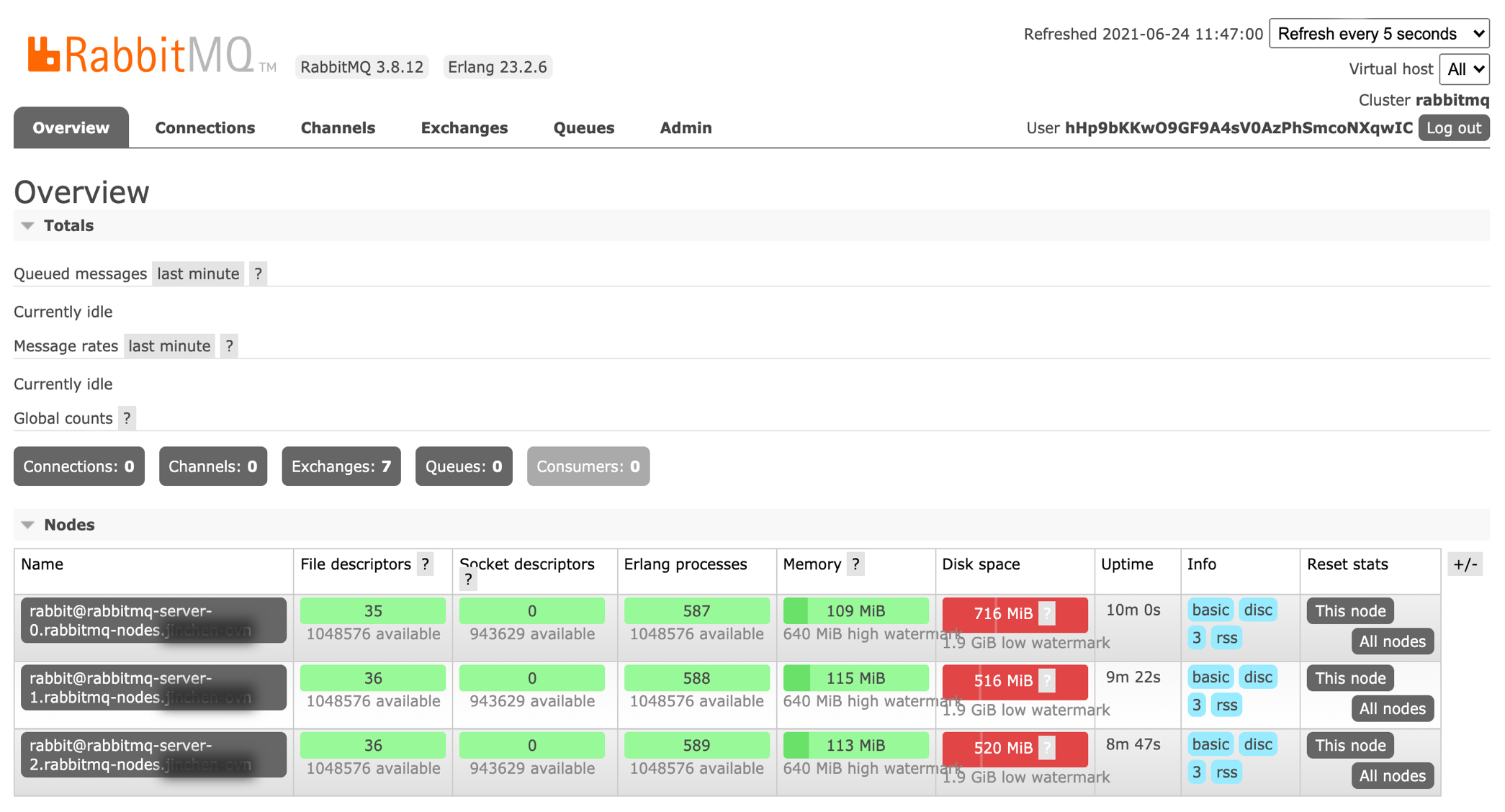Click the RabbitMQ logo
This screenshot has width=1505, height=812.
pyautogui.click(x=141, y=55)
